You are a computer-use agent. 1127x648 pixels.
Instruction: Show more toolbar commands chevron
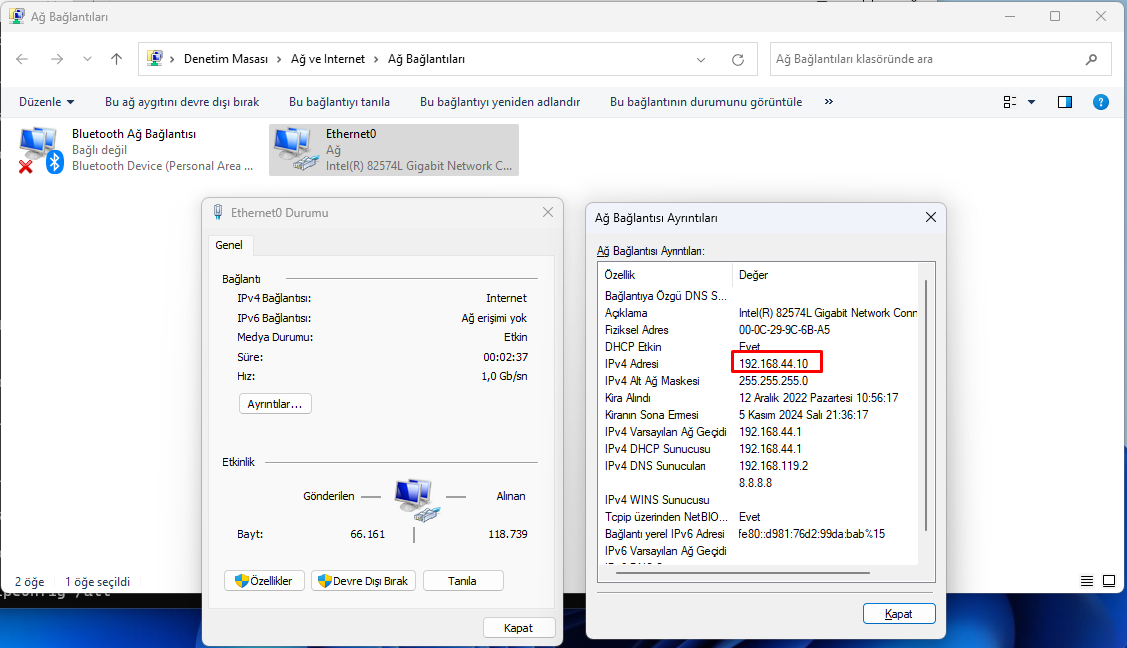pyautogui.click(x=829, y=101)
